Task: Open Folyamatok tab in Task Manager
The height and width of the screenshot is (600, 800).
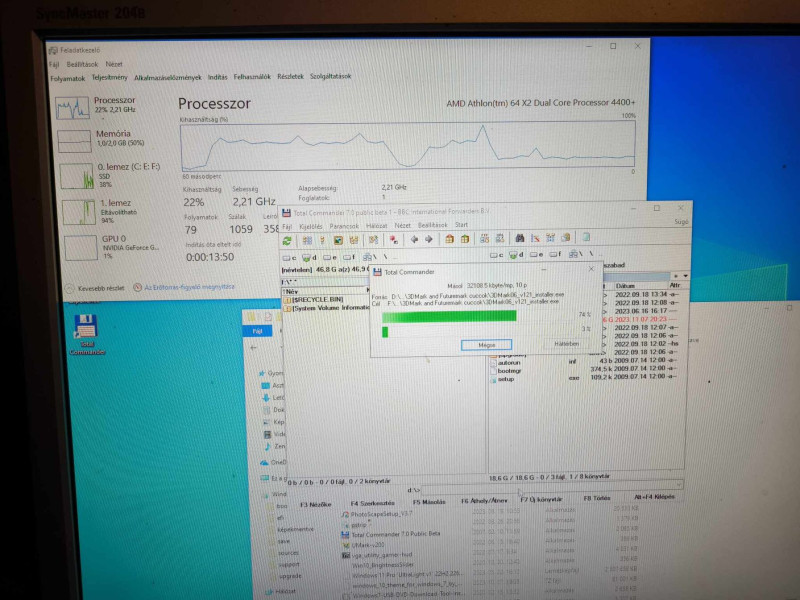Action: coord(68,79)
